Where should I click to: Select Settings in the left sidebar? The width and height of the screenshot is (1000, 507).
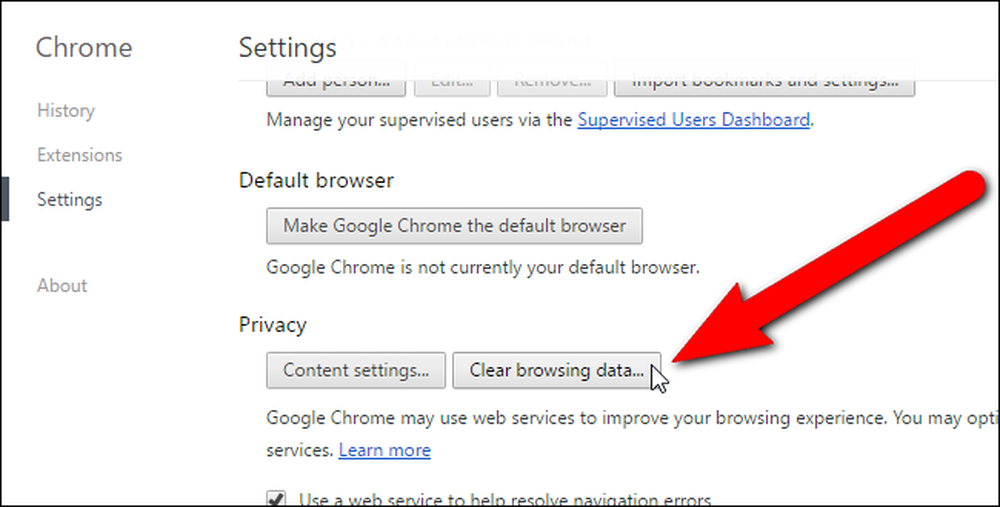coord(70,200)
